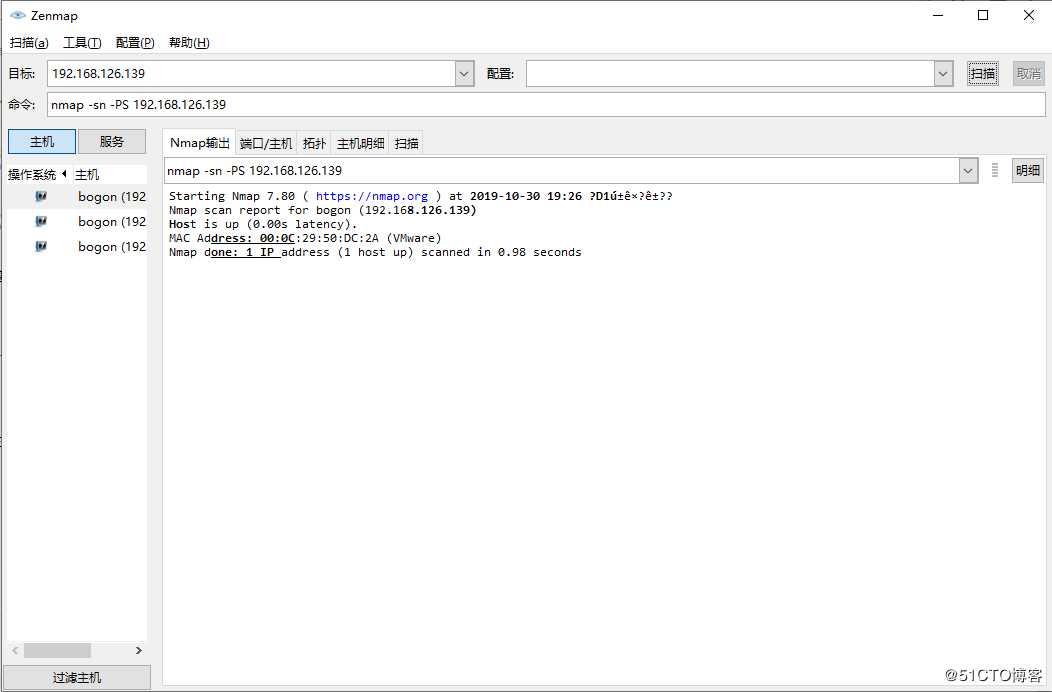Viewport: 1052px width, 692px height.
Task: Open the 扫描(a) menu
Action: coord(29,43)
